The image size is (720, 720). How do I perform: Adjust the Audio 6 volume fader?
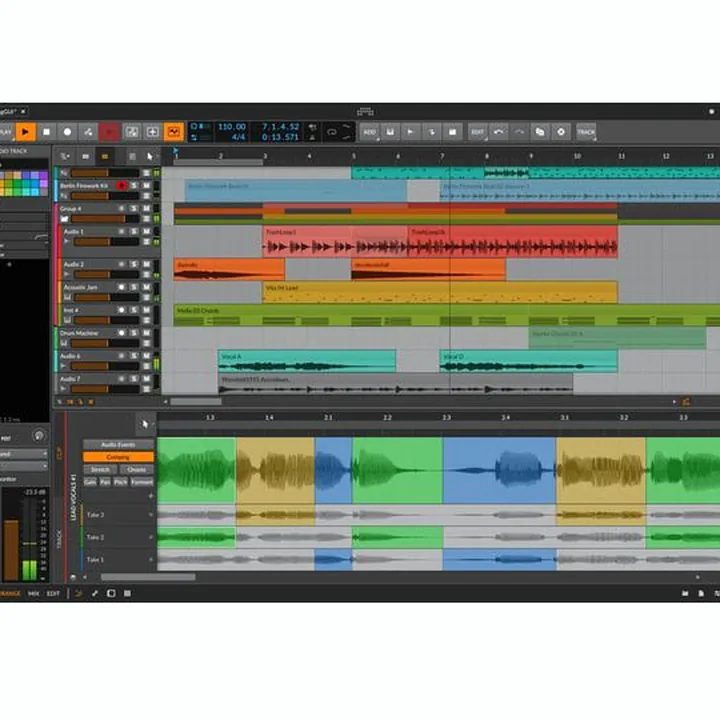tap(105, 366)
